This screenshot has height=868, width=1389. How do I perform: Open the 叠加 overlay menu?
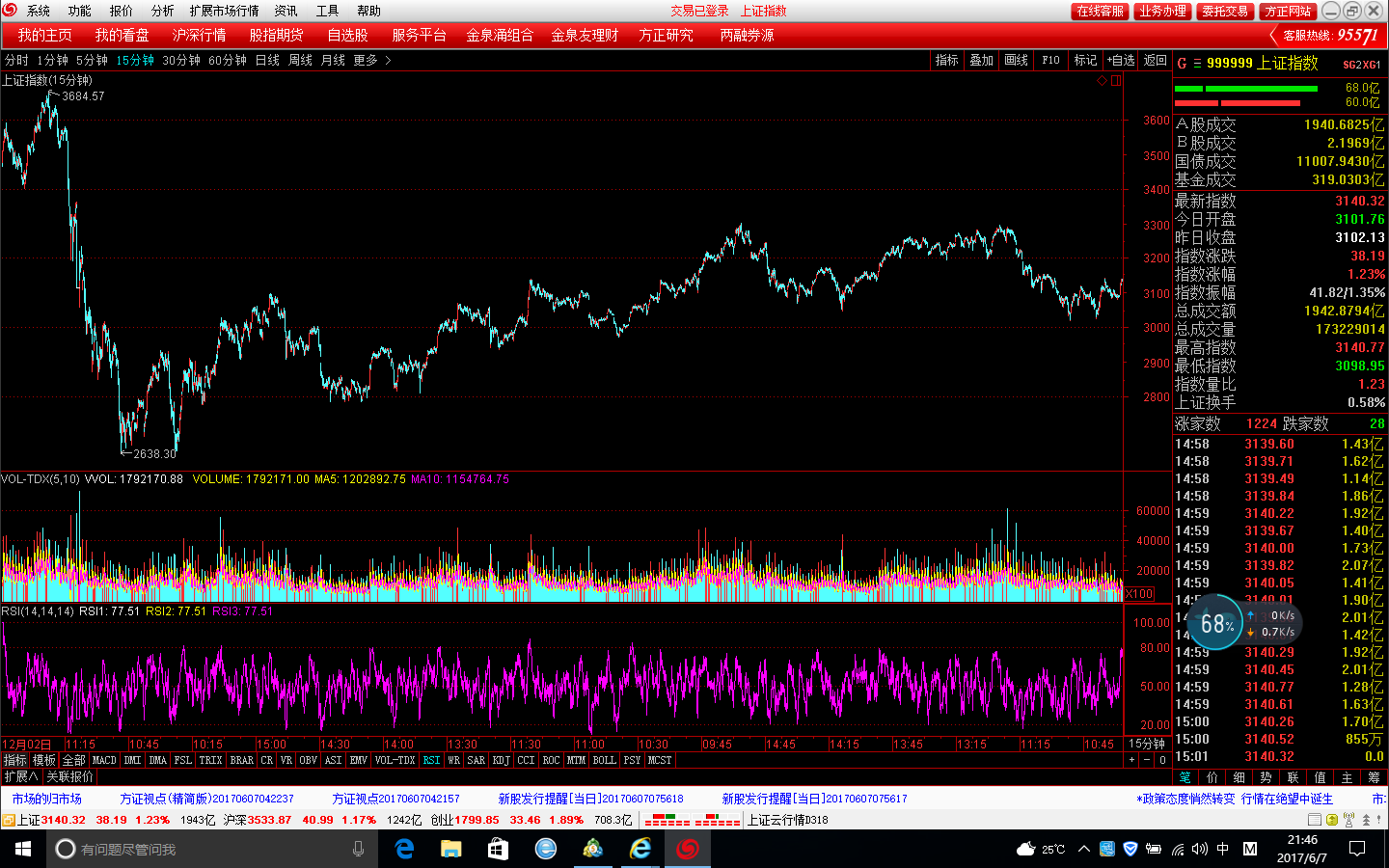click(982, 60)
